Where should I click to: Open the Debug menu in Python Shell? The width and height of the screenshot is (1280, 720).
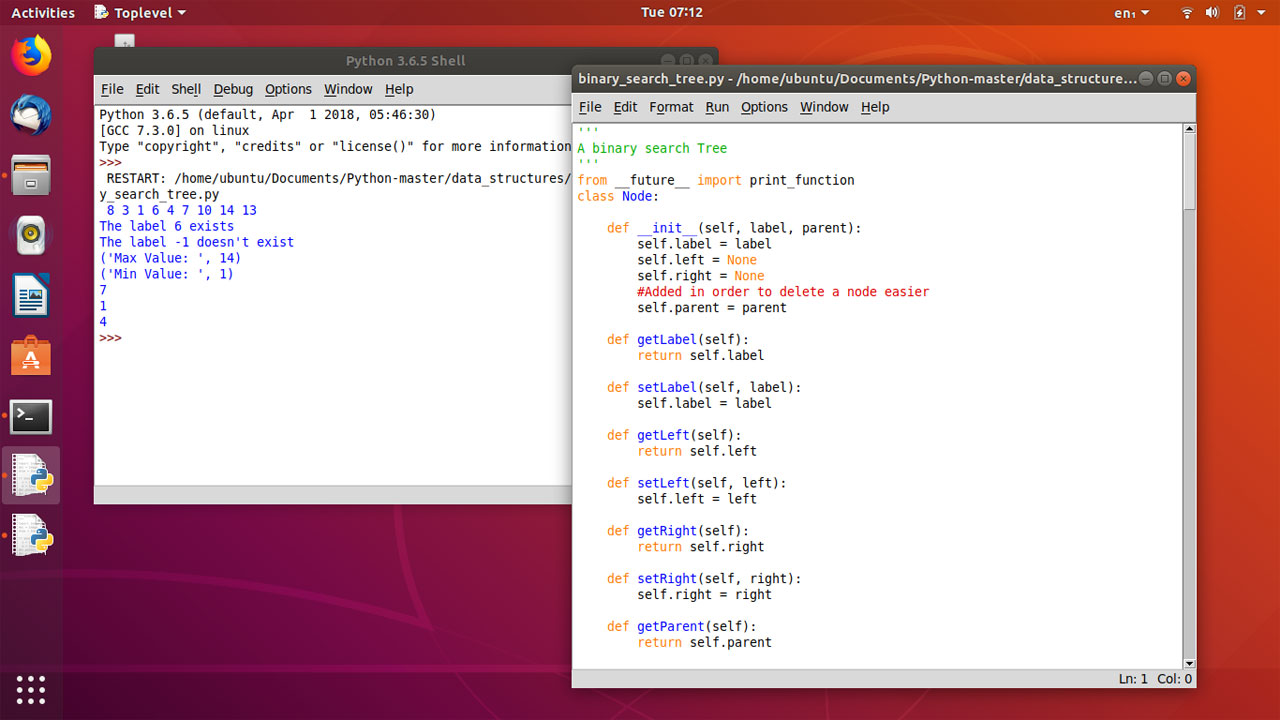pyautogui.click(x=233, y=89)
